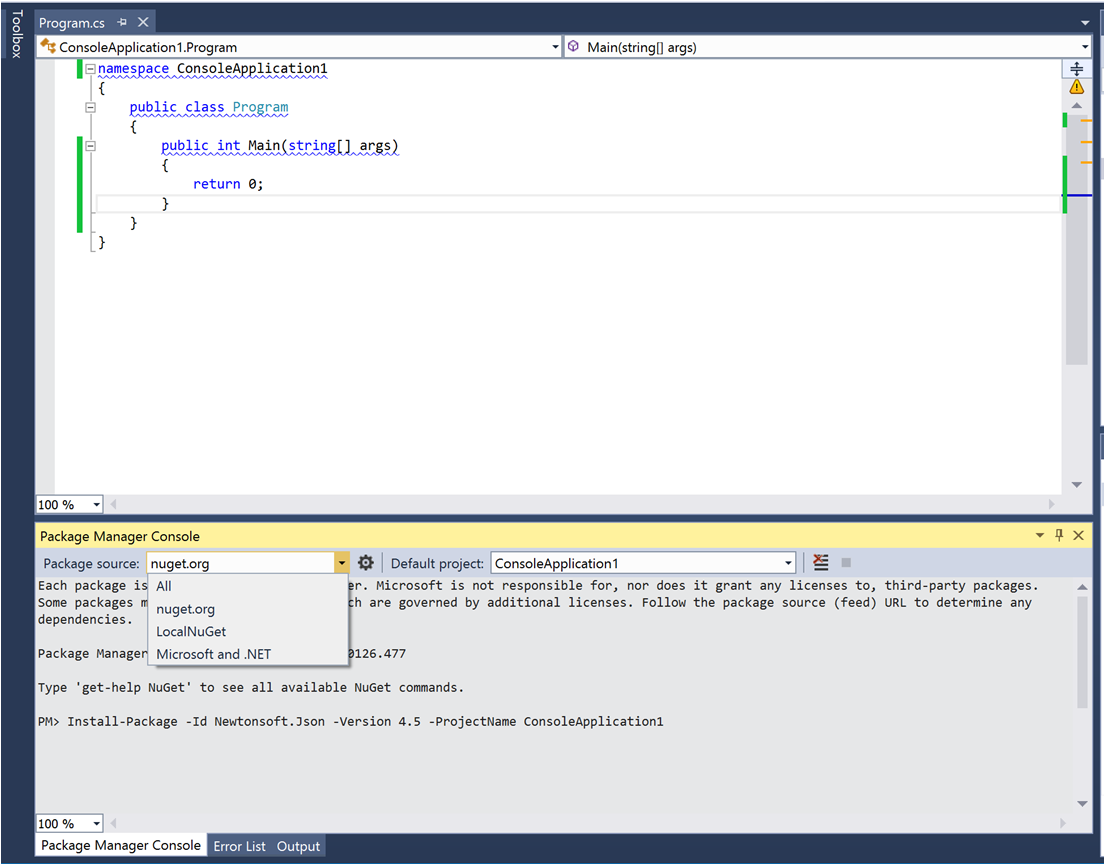The image size is (1105, 865).
Task: Click the stop command execution icon
Action: 846,563
